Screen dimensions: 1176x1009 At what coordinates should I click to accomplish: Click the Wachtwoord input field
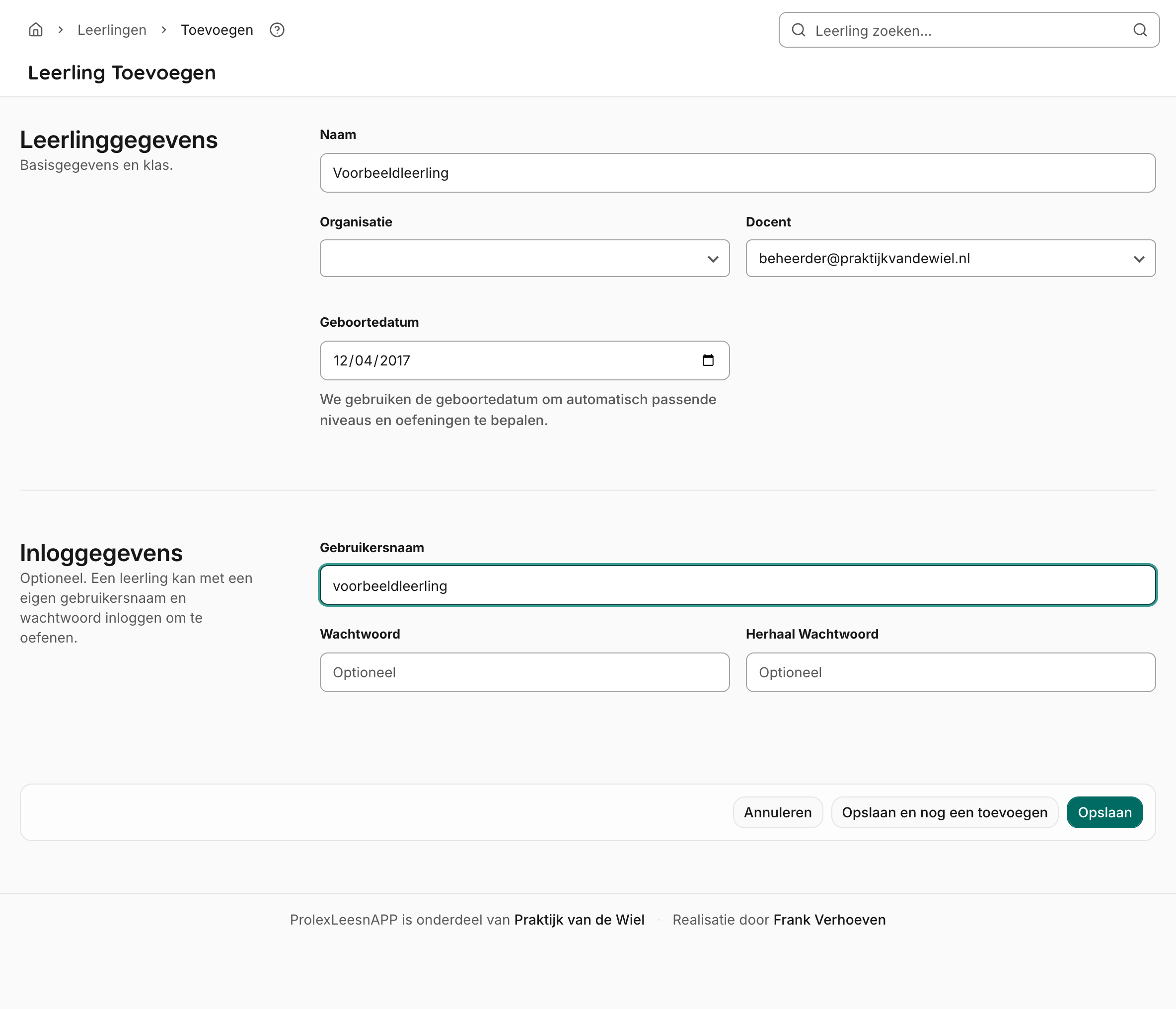tap(524, 672)
